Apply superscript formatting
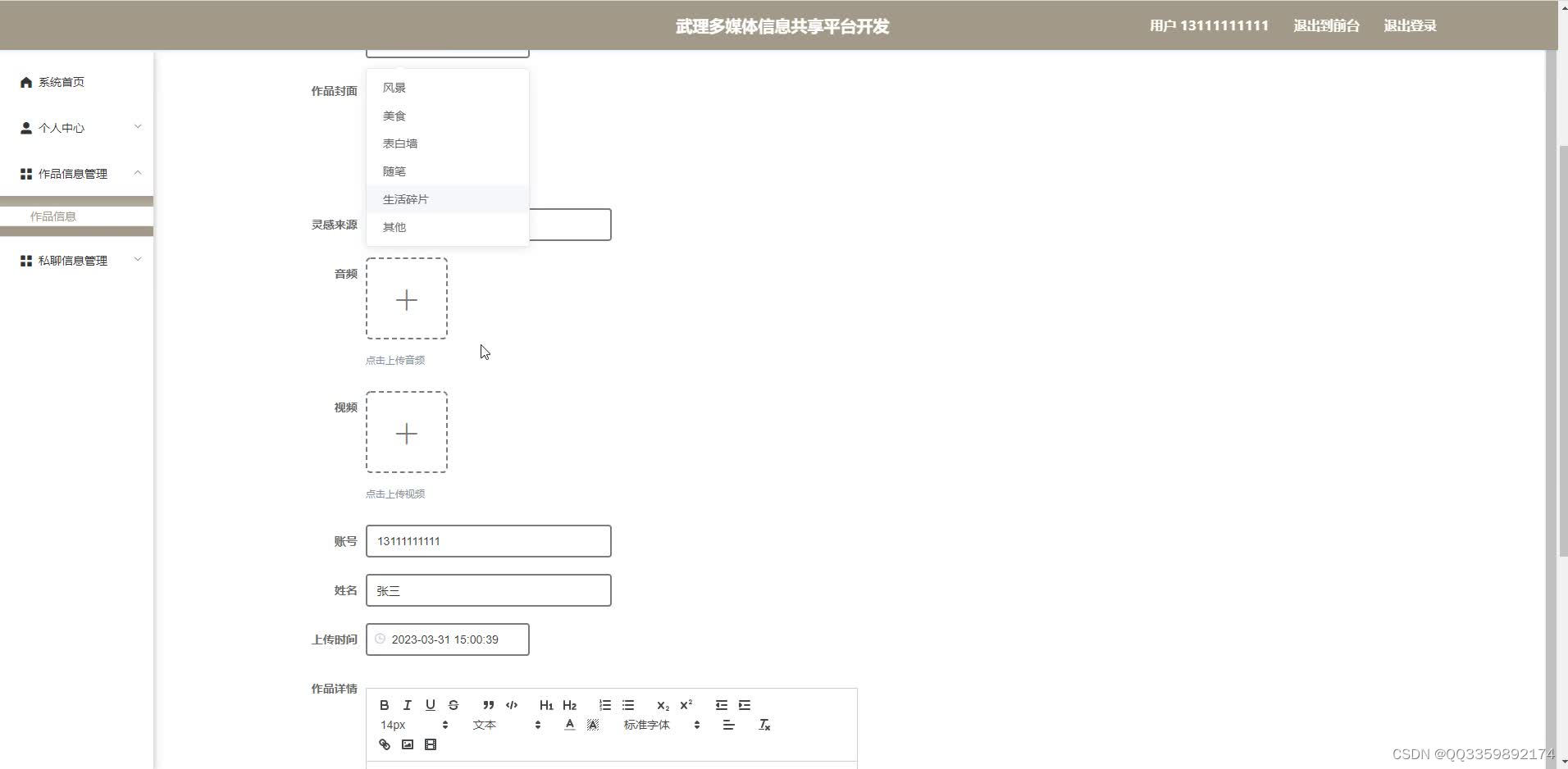The height and width of the screenshot is (769, 1568). [686, 705]
